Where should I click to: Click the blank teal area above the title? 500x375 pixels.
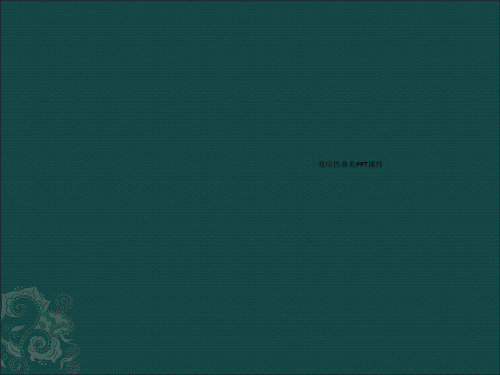[350, 100]
